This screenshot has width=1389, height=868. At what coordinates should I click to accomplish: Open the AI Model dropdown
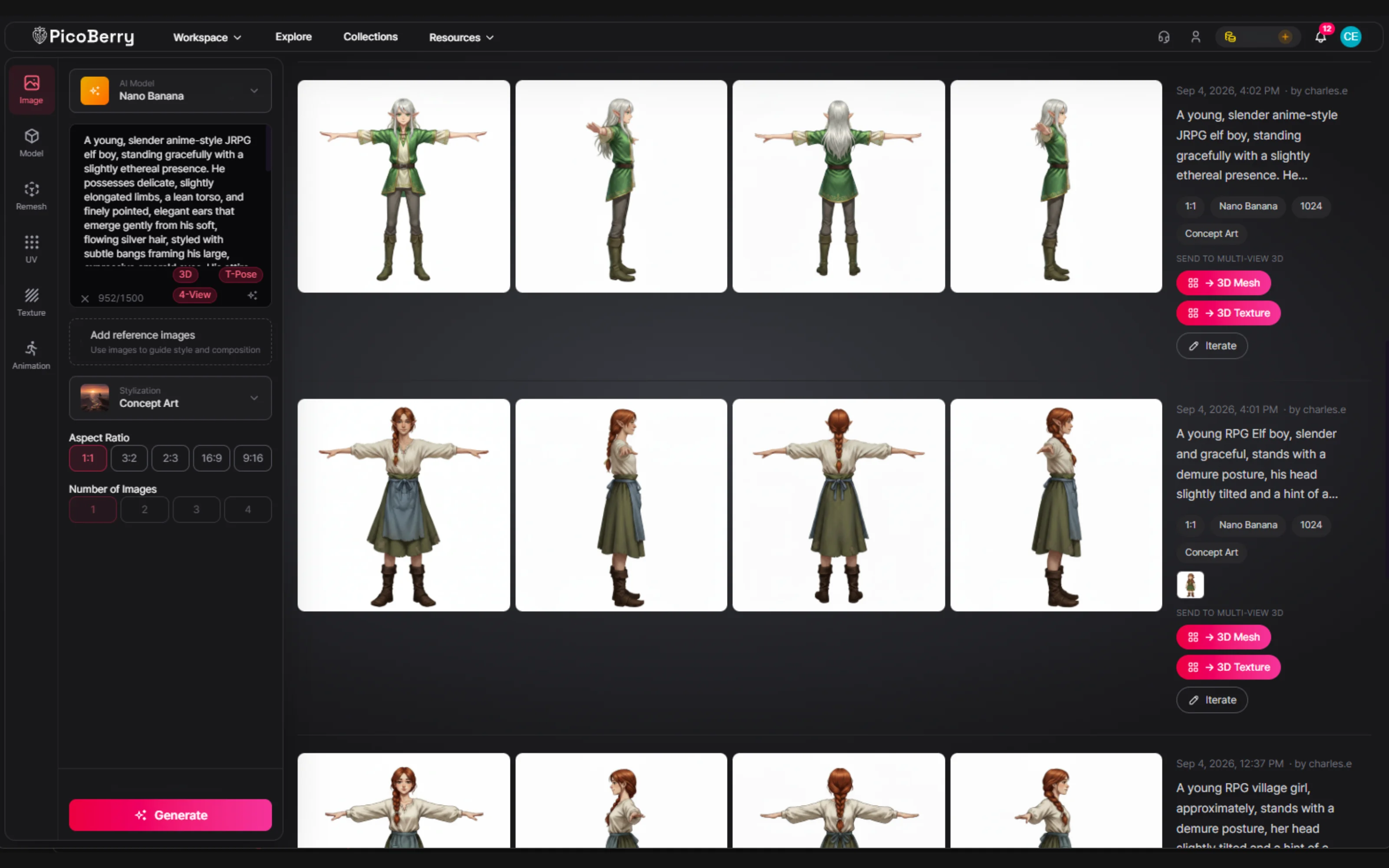tap(171, 91)
